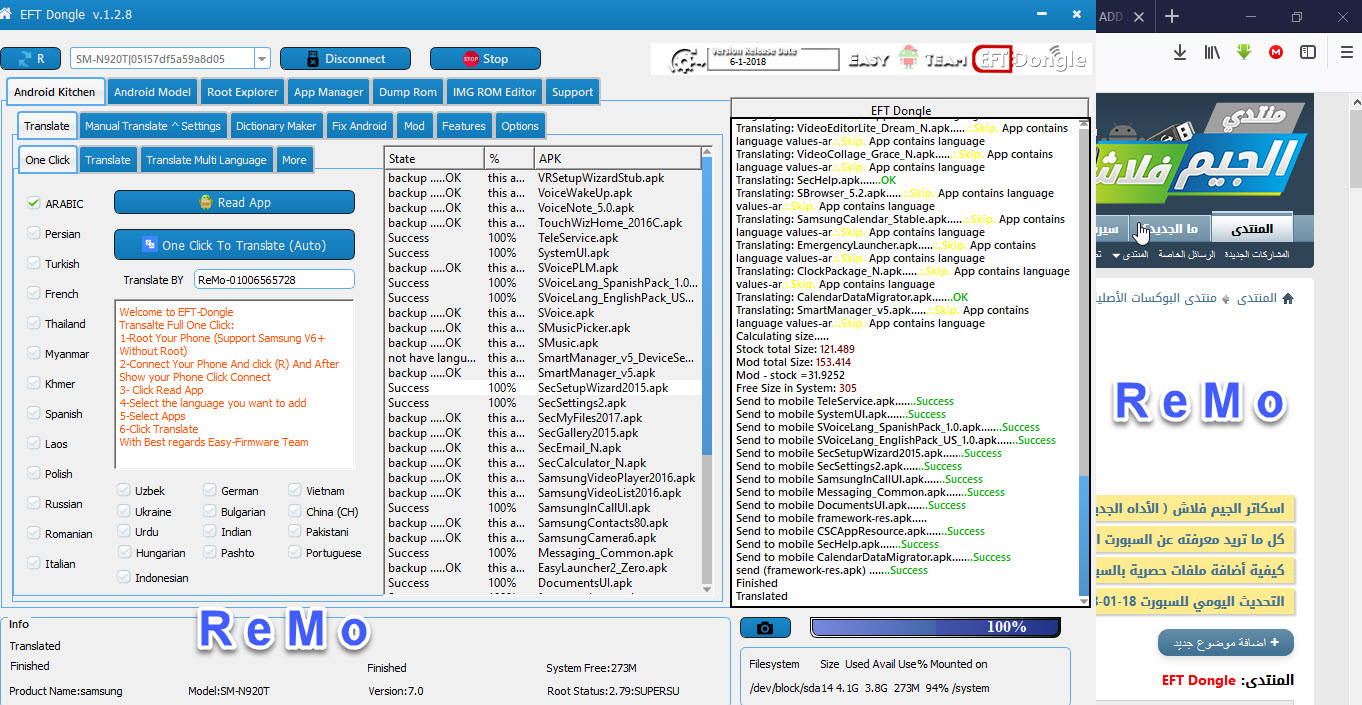Click the 100% progress bar
1362x705 pixels.
point(935,627)
